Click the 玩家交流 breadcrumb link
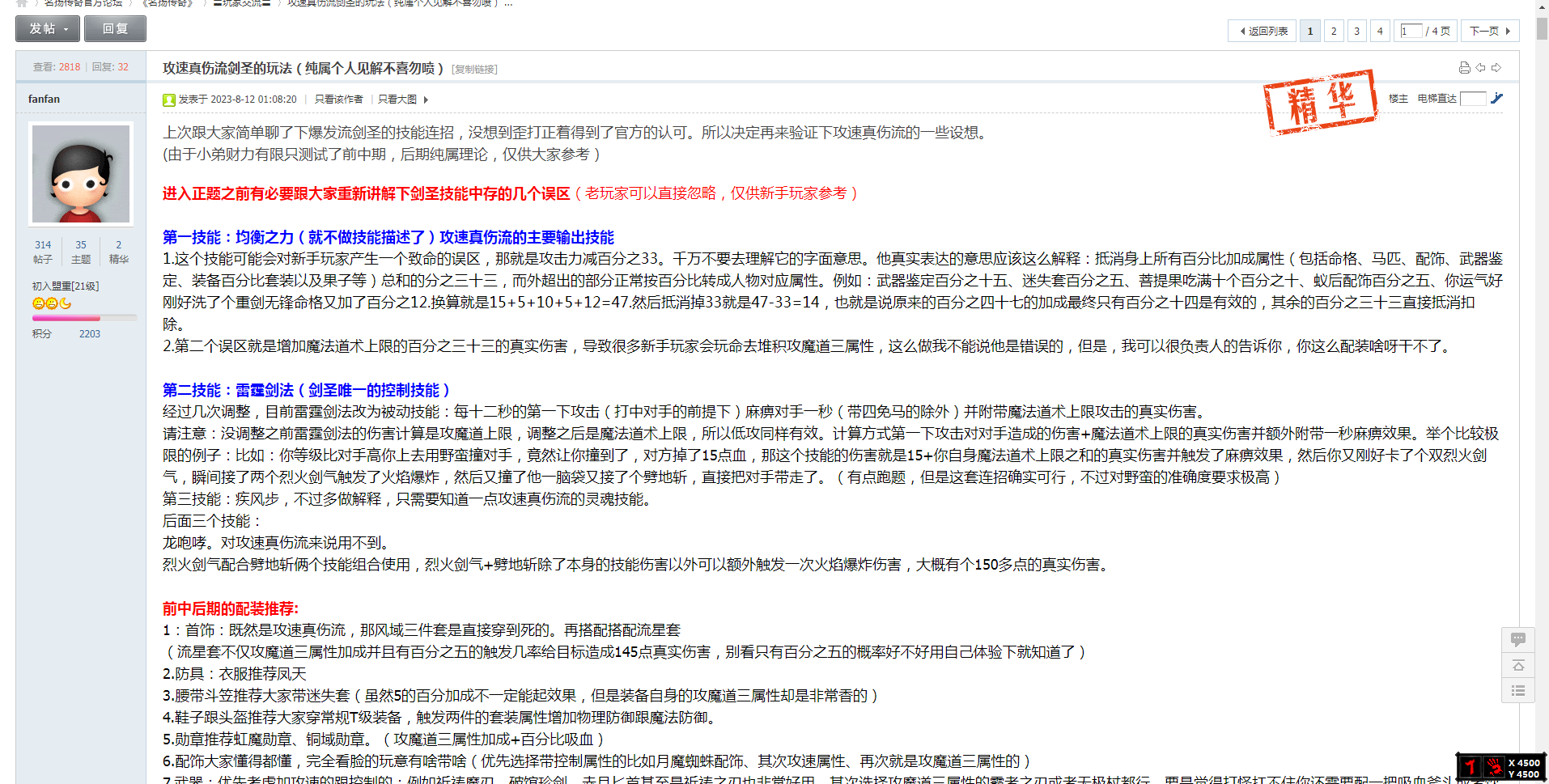The width and height of the screenshot is (1549, 784). point(242,3)
